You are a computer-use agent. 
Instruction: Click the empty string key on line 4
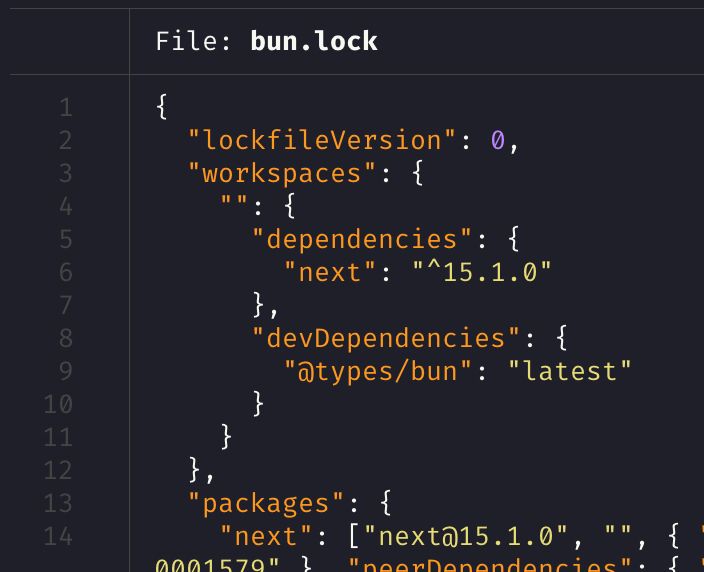pos(234,200)
